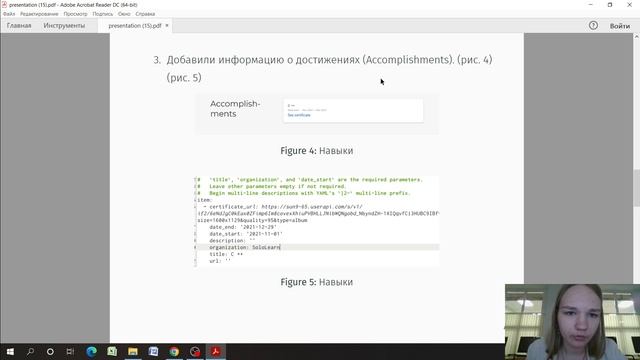This screenshot has height=360, width=640.
Task: Click the 'Добавили информацию о достижениях' list item
Action: coord(322,69)
